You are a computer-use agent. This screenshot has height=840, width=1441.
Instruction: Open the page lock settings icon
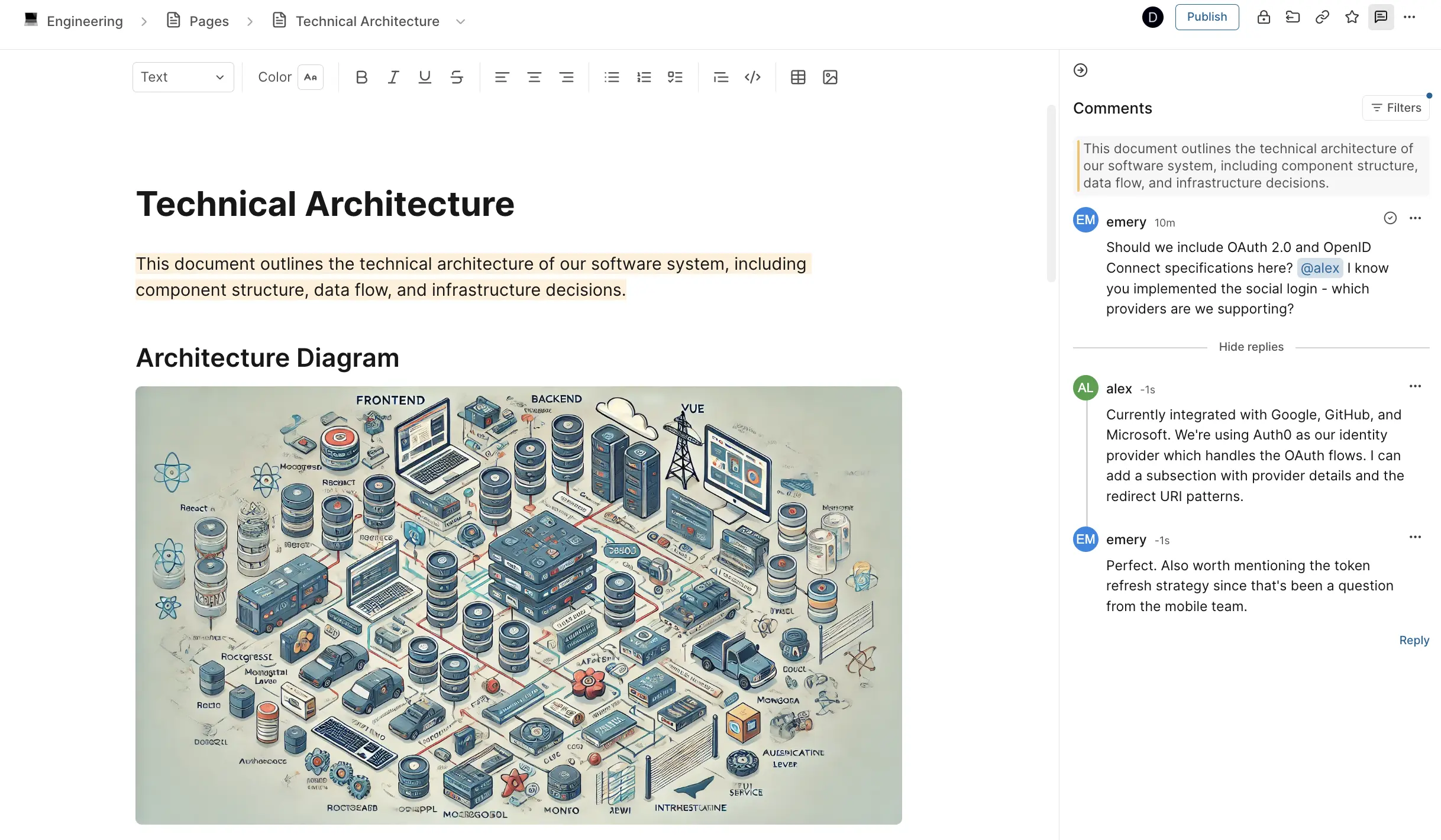click(x=1264, y=17)
